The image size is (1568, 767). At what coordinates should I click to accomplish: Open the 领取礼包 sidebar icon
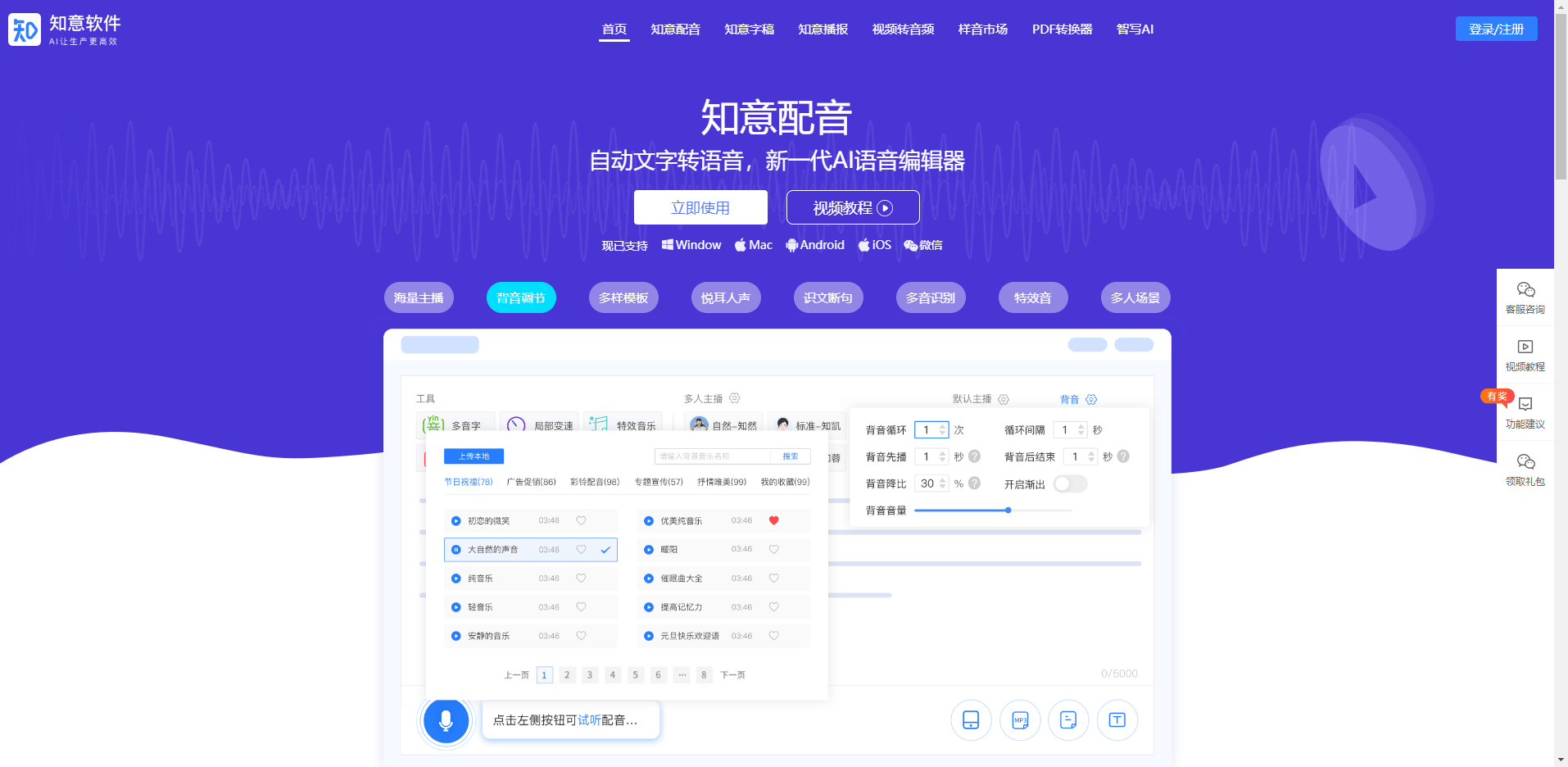coord(1525,470)
